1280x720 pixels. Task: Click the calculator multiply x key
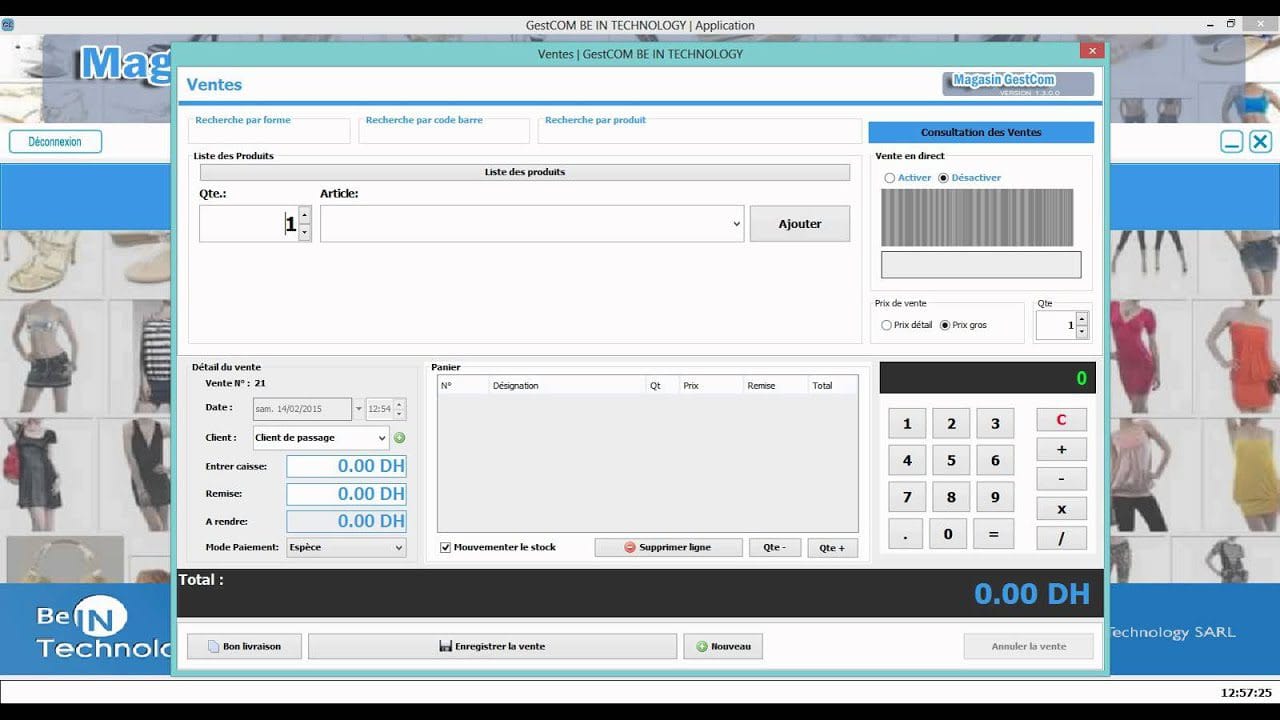pos(1061,509)
